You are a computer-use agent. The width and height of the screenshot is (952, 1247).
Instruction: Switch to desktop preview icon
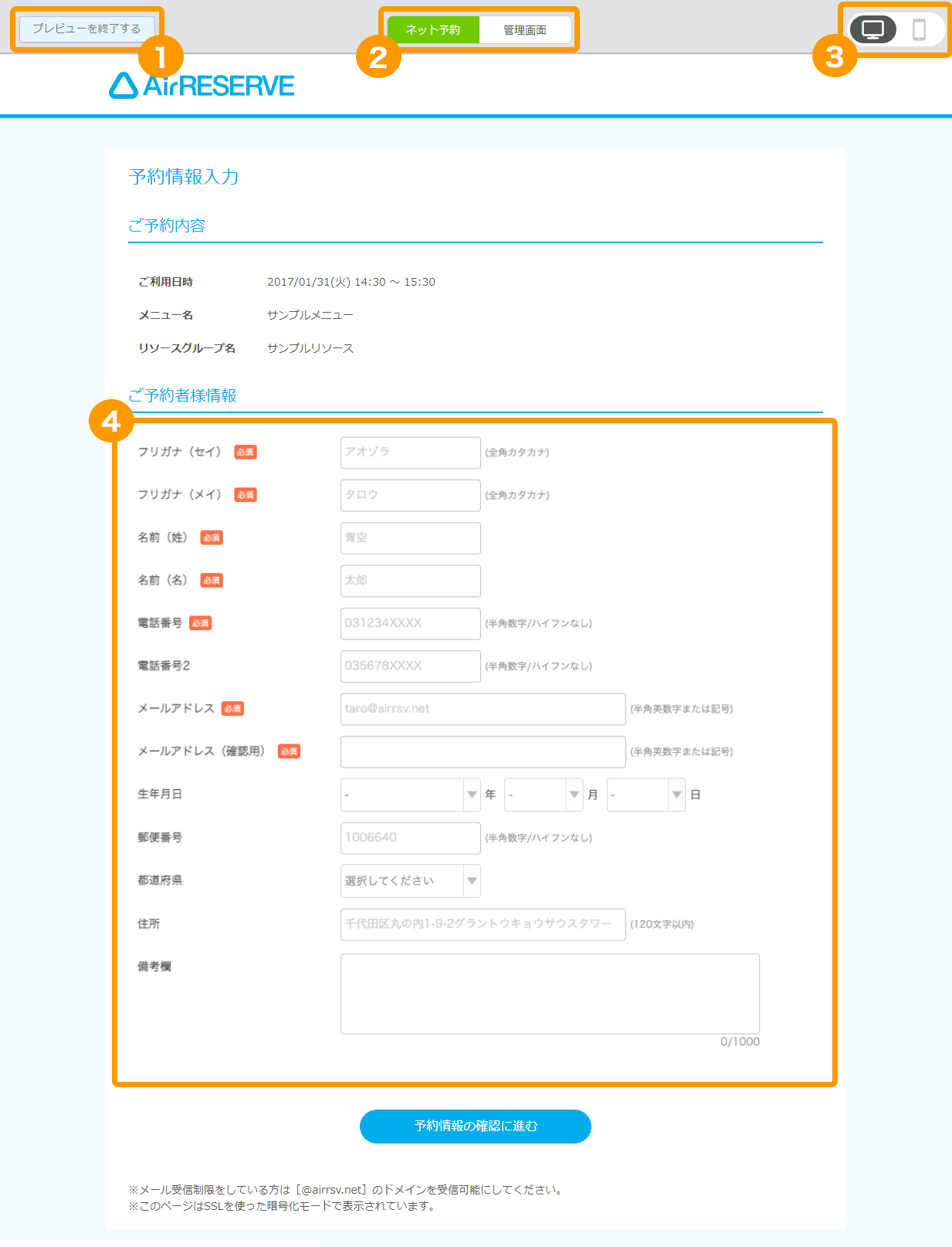point(872,29)
